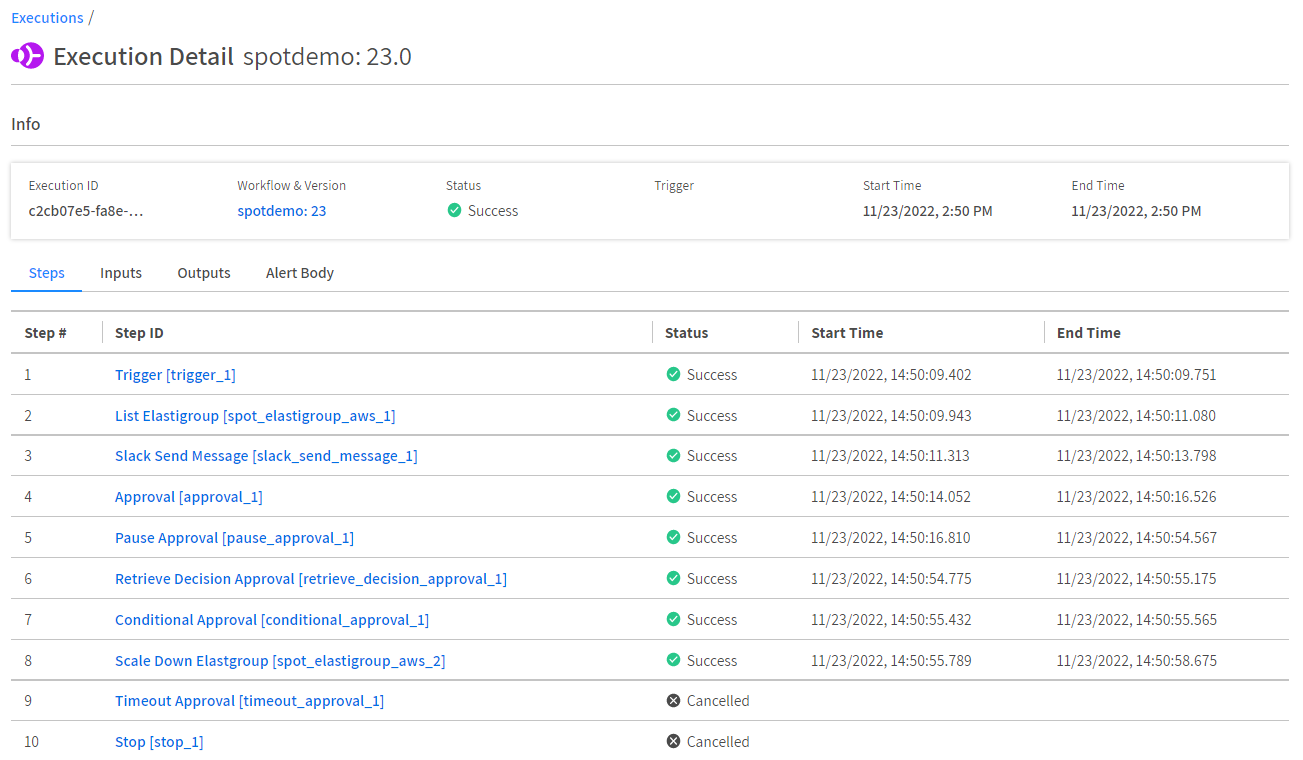Click the success icon for Pause Approval row
1303x760 pixels.
click(x=673, y=538)
